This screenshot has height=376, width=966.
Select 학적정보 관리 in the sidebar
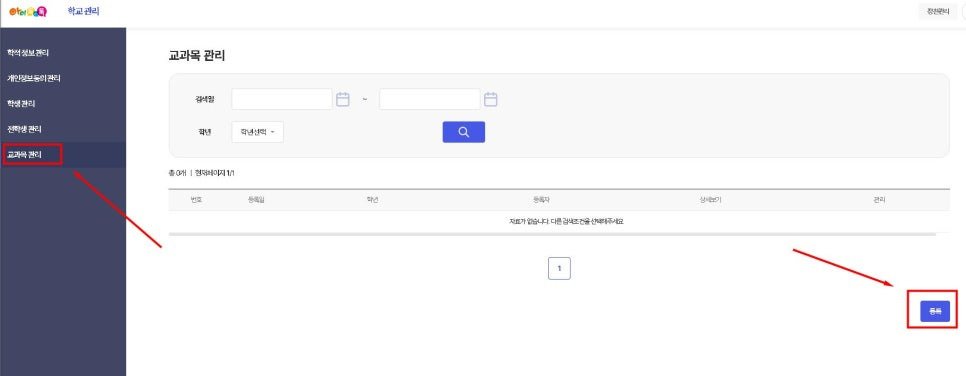tap(27, 53)
